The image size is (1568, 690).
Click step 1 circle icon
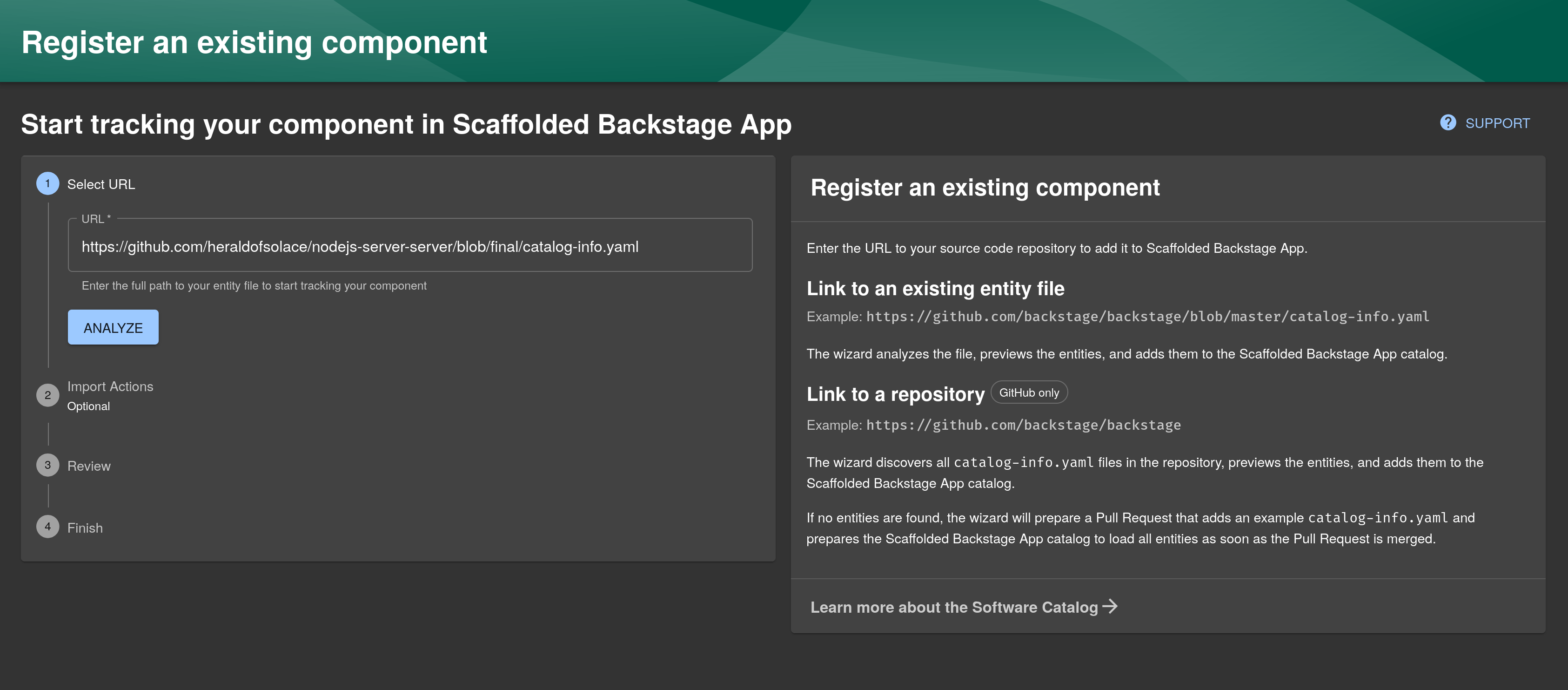tap(47, 184)
